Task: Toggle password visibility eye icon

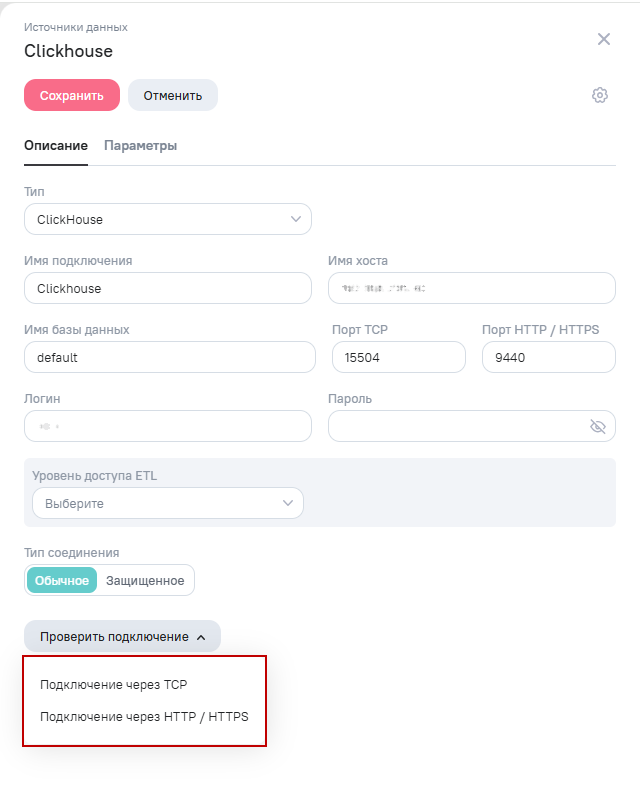Action: [x=598, y=427]
